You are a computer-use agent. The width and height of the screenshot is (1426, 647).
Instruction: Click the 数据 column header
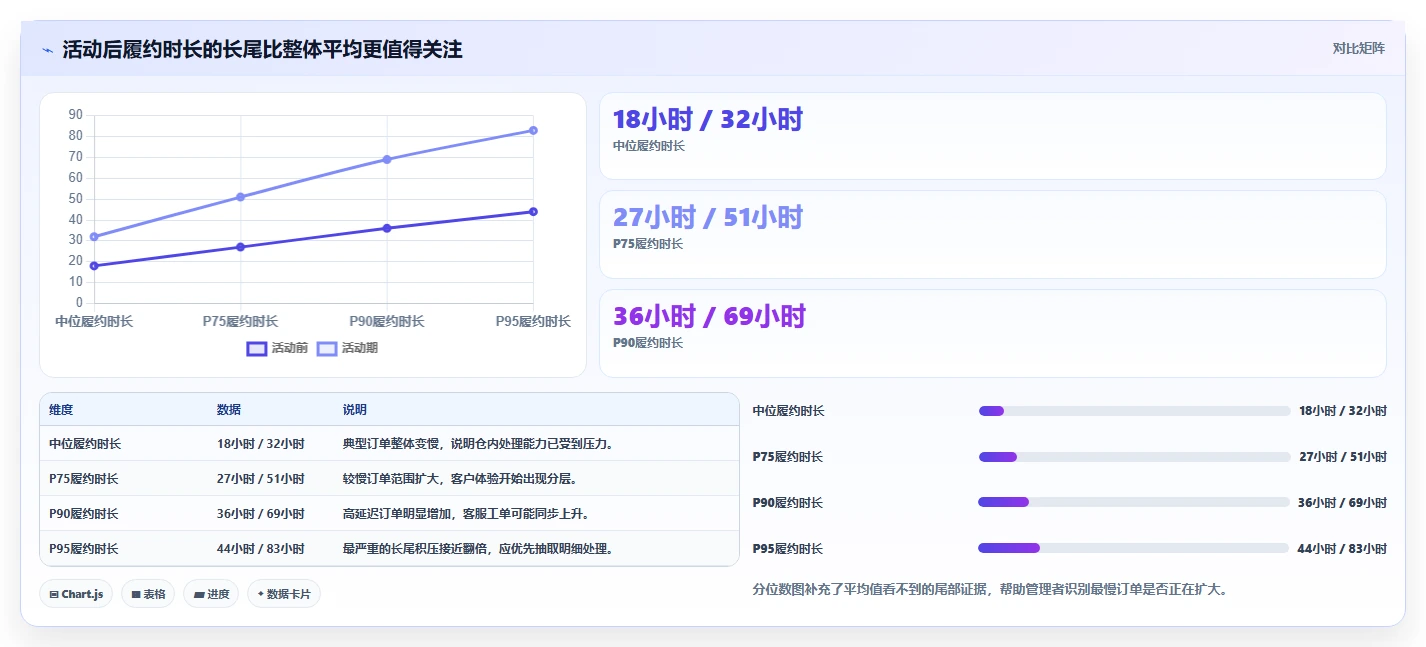pyautogui.click(x=229, y=410)
